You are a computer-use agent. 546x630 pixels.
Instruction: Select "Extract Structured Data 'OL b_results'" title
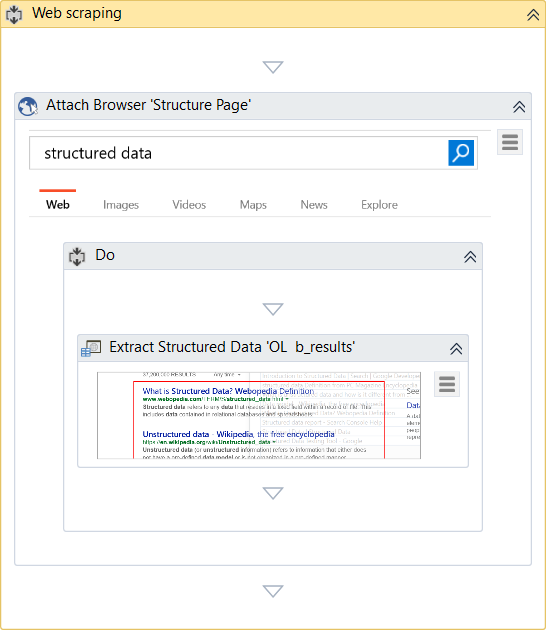coord(232,347)
